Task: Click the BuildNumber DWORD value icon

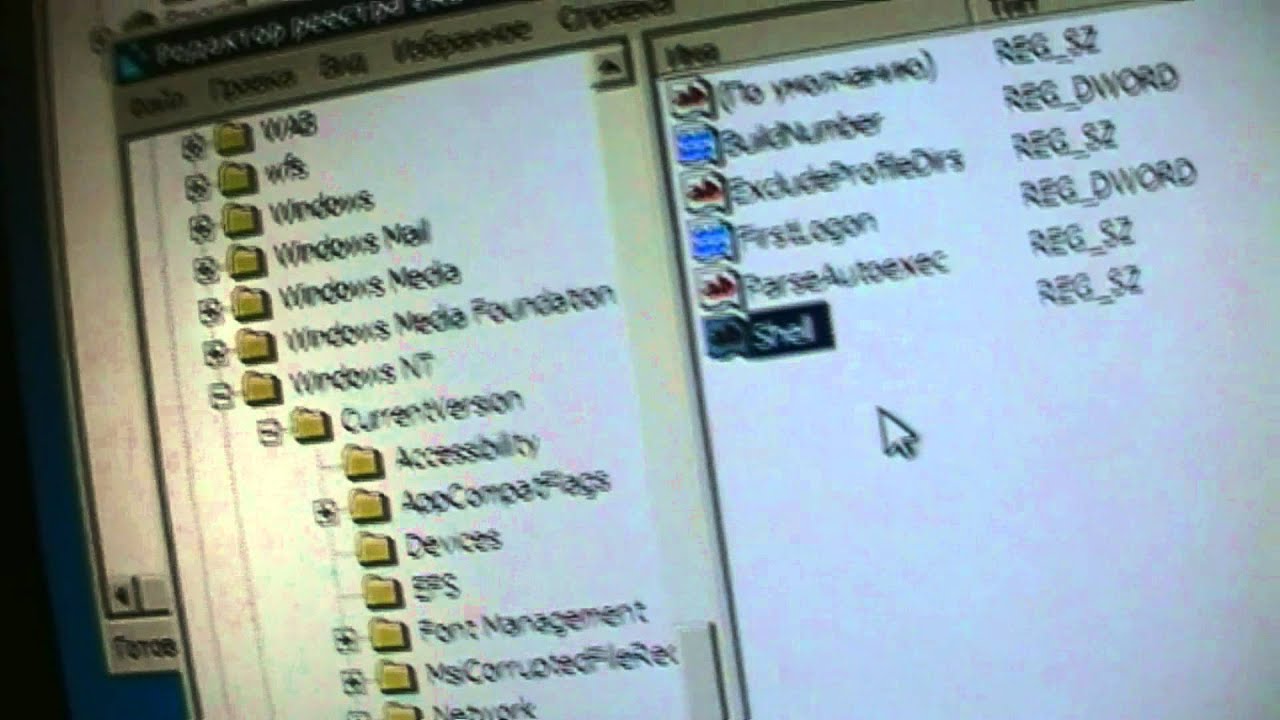Action: (x=697, y=145)
